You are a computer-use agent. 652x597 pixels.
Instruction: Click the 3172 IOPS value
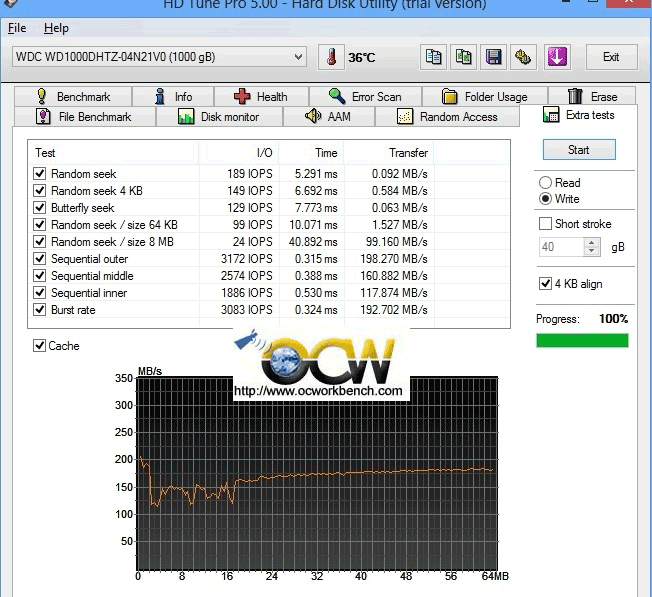tap(247, 259)
